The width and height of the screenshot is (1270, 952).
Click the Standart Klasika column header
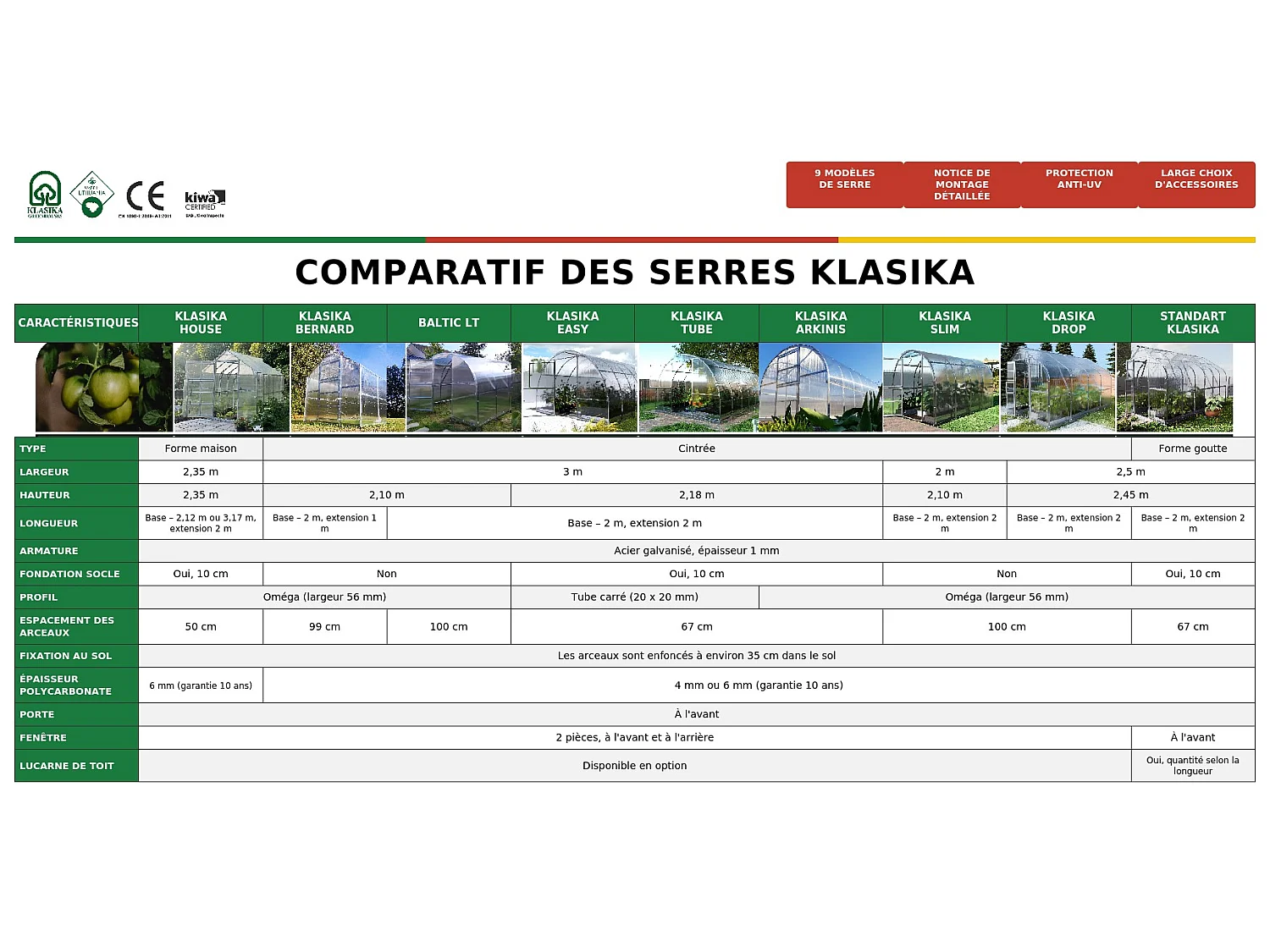click(1193, 322)
